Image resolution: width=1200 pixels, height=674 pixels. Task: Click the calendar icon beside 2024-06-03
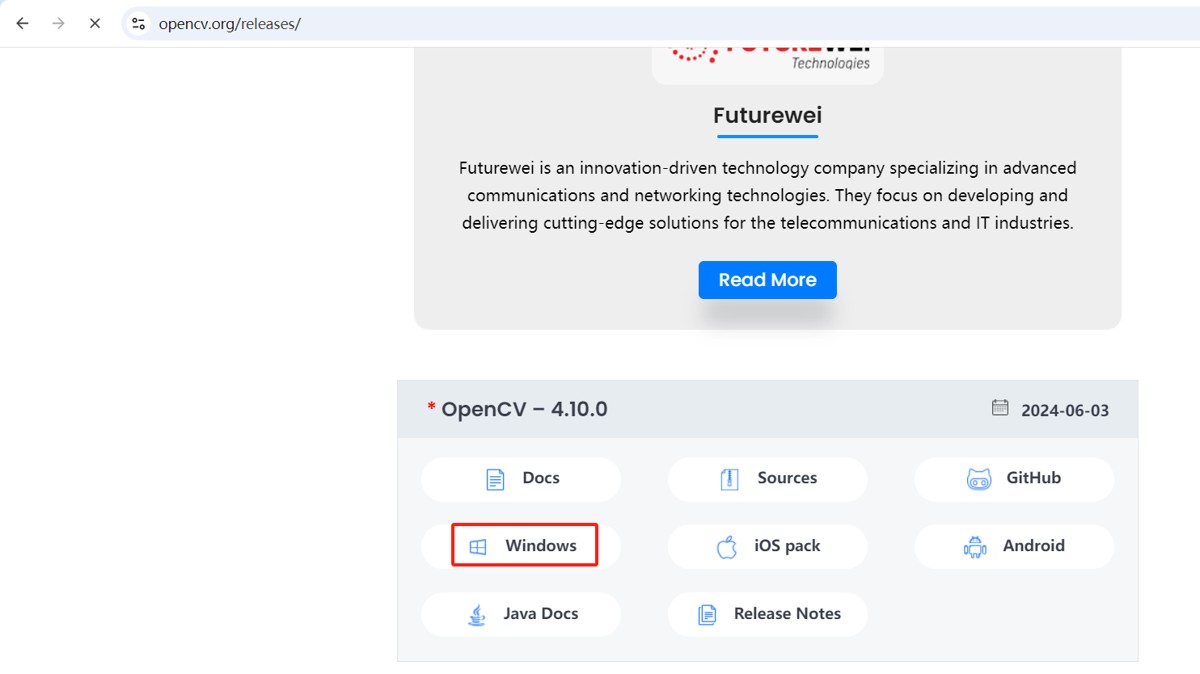(1000, 408)
